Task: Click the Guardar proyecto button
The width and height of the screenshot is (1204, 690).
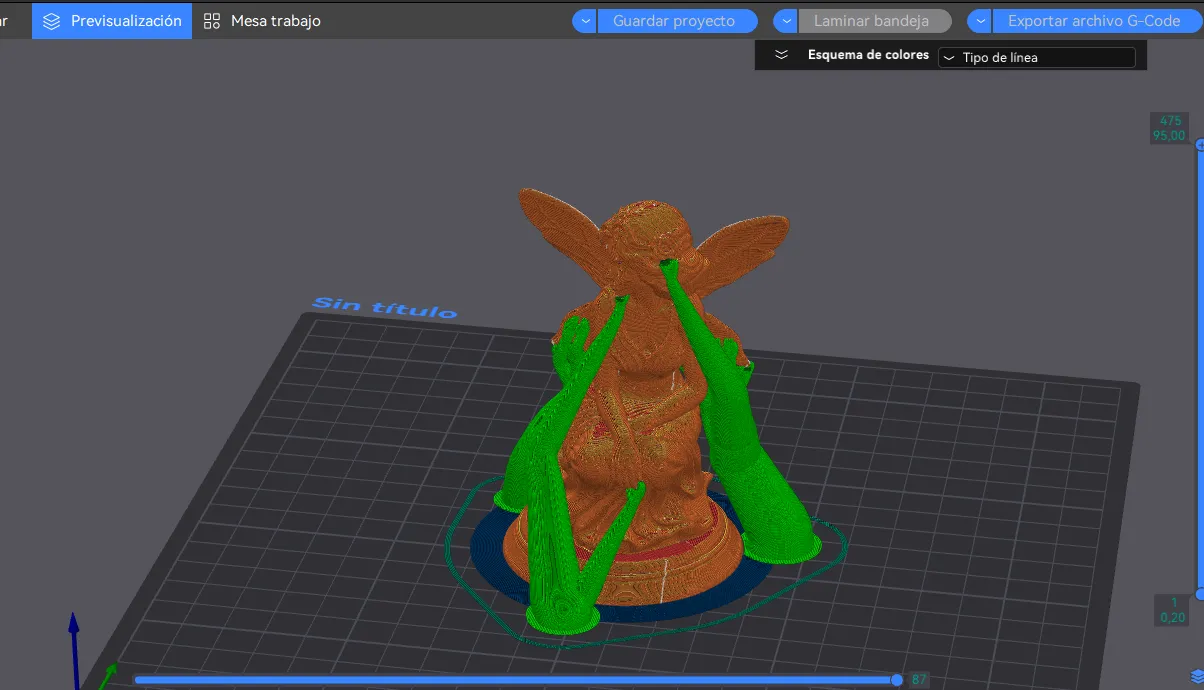Action: (677, 21)
